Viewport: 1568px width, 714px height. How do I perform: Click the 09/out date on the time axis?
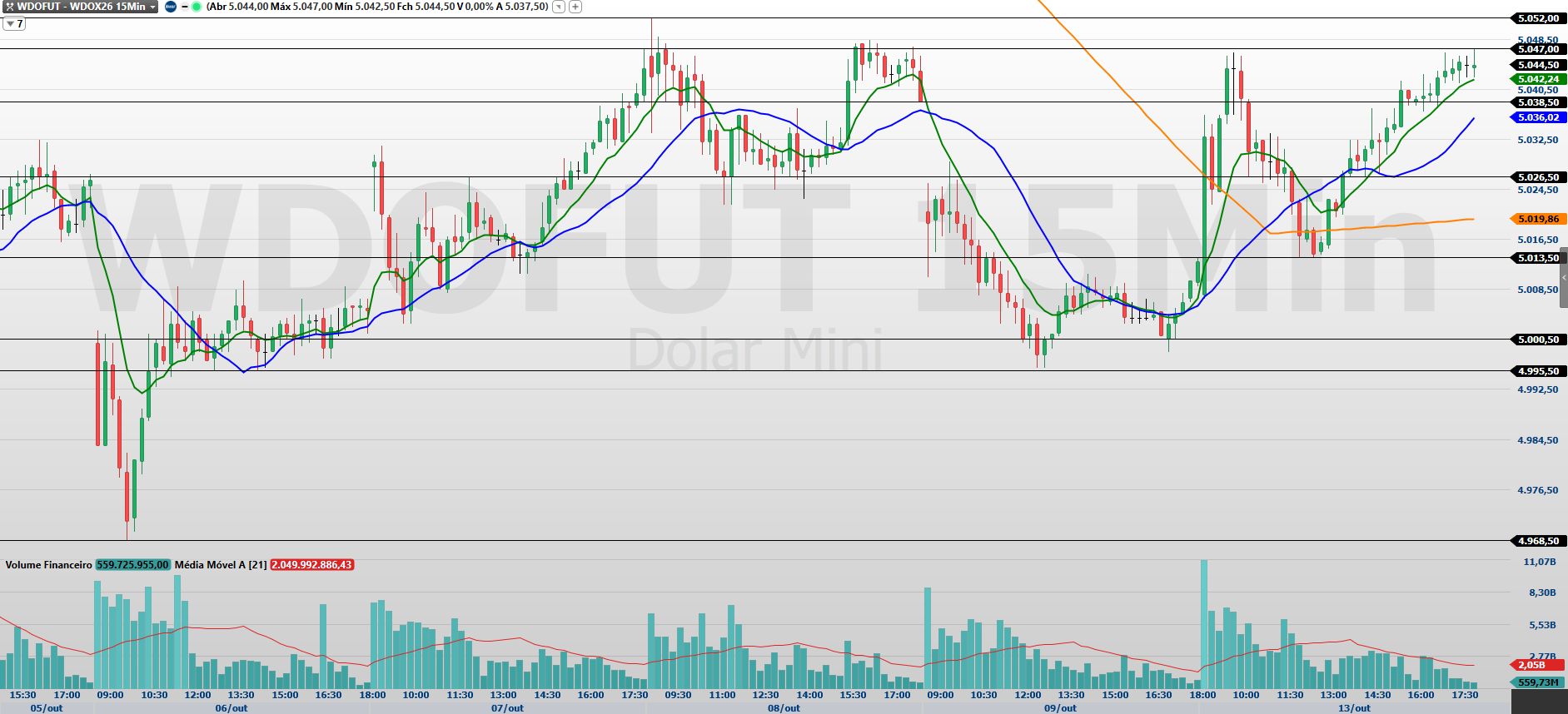pos(1060,708)
